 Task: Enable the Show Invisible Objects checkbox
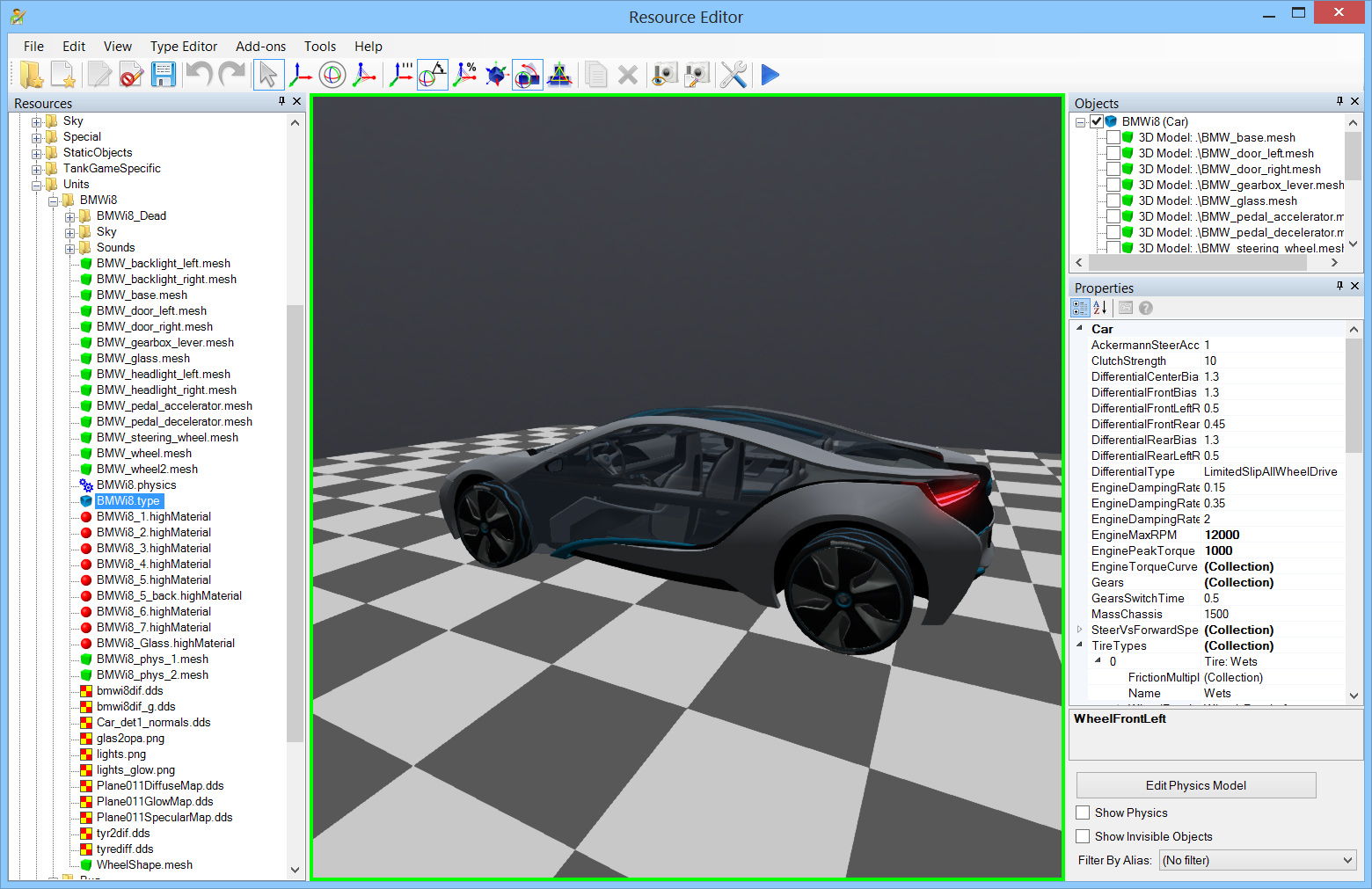tap(1084, 836)
